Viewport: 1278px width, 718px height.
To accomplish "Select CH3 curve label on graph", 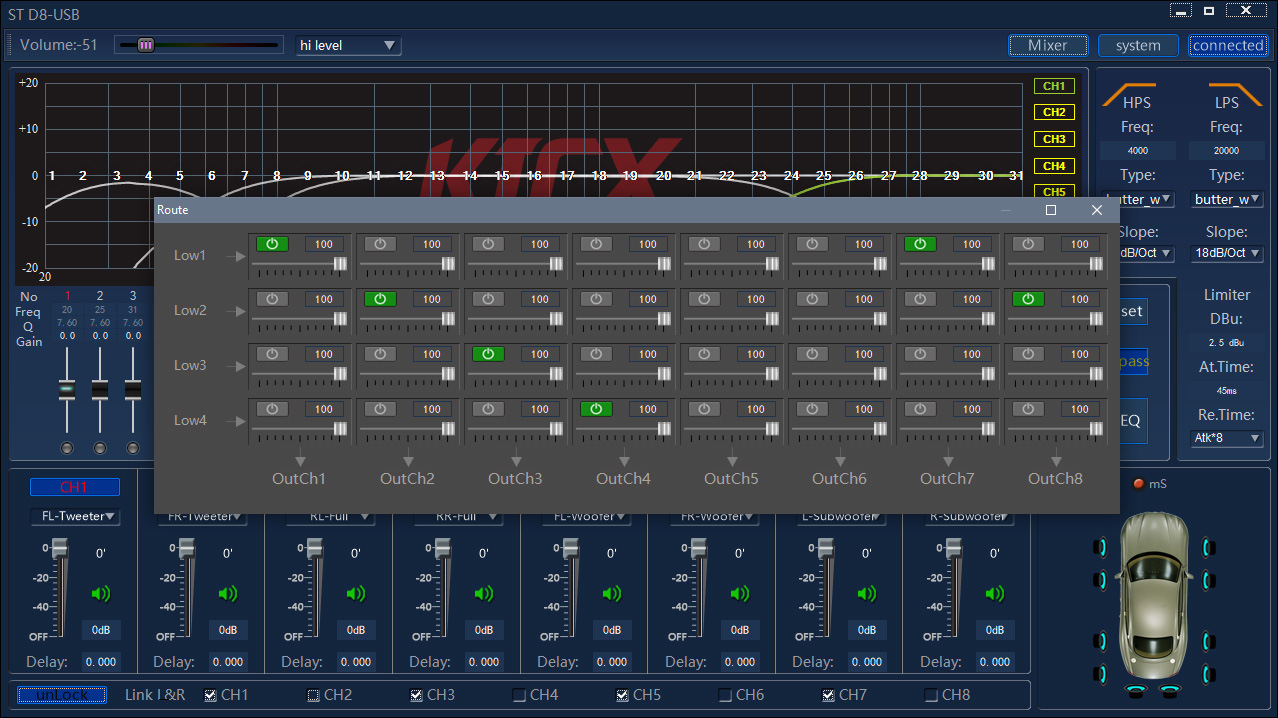I will [1054, 139].
